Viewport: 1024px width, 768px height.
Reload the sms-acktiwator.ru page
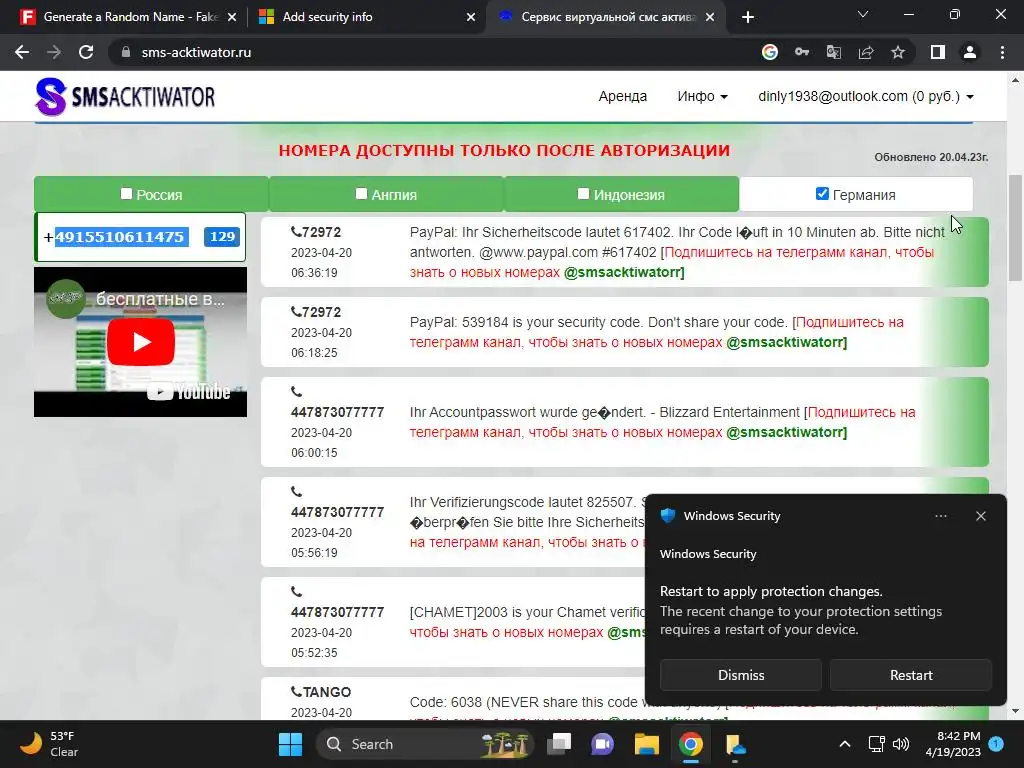[86, 52]
